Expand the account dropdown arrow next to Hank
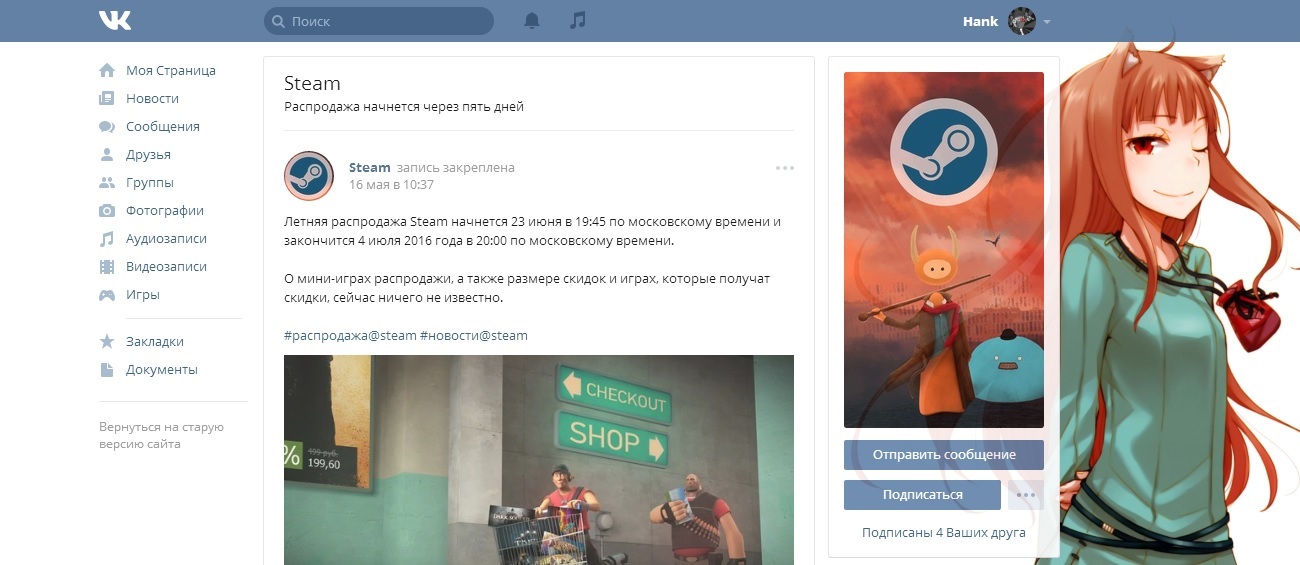This screenshot has width=1300, height=565. [1046, 21]
